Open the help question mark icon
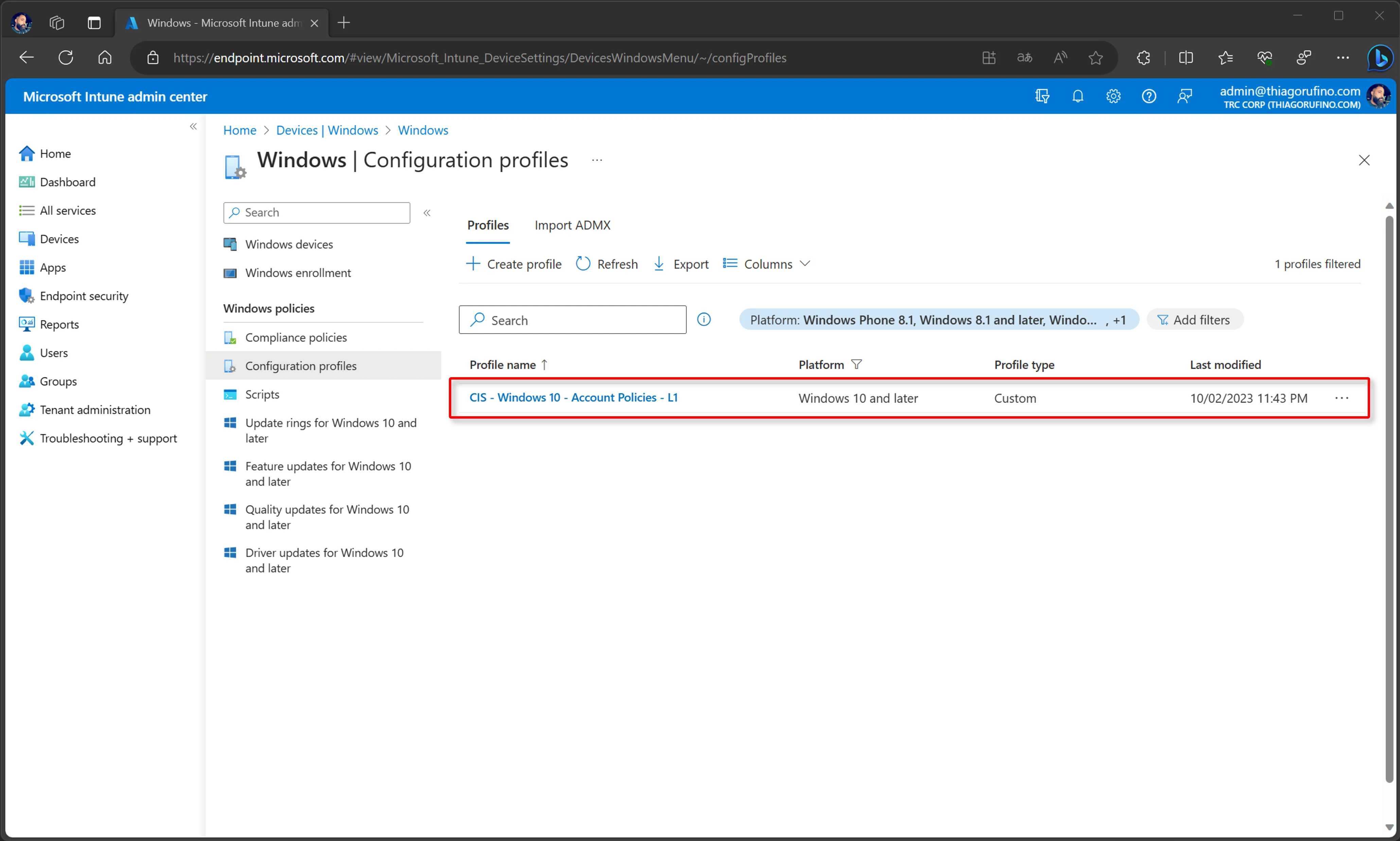Viewport: 1400px width, 841px height. 1149,97
